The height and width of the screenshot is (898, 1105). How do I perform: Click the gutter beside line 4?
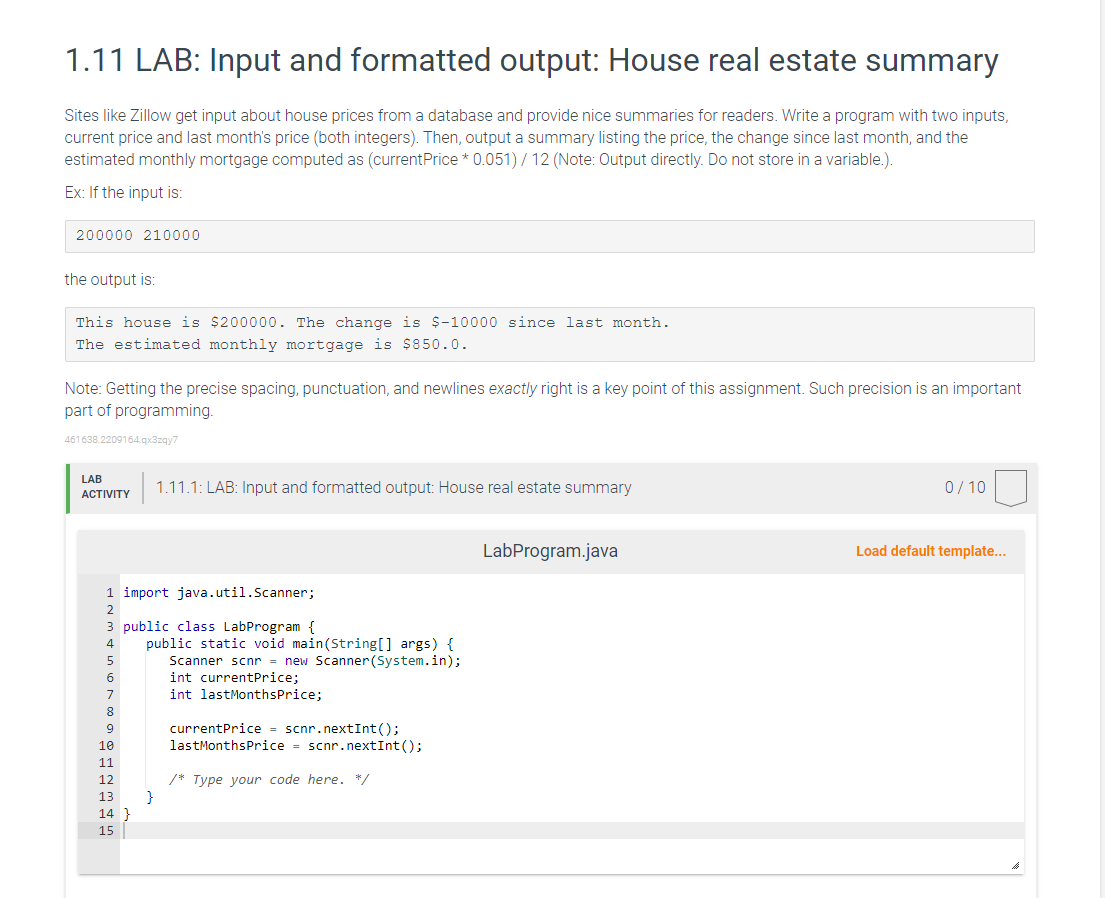(109, 643)
